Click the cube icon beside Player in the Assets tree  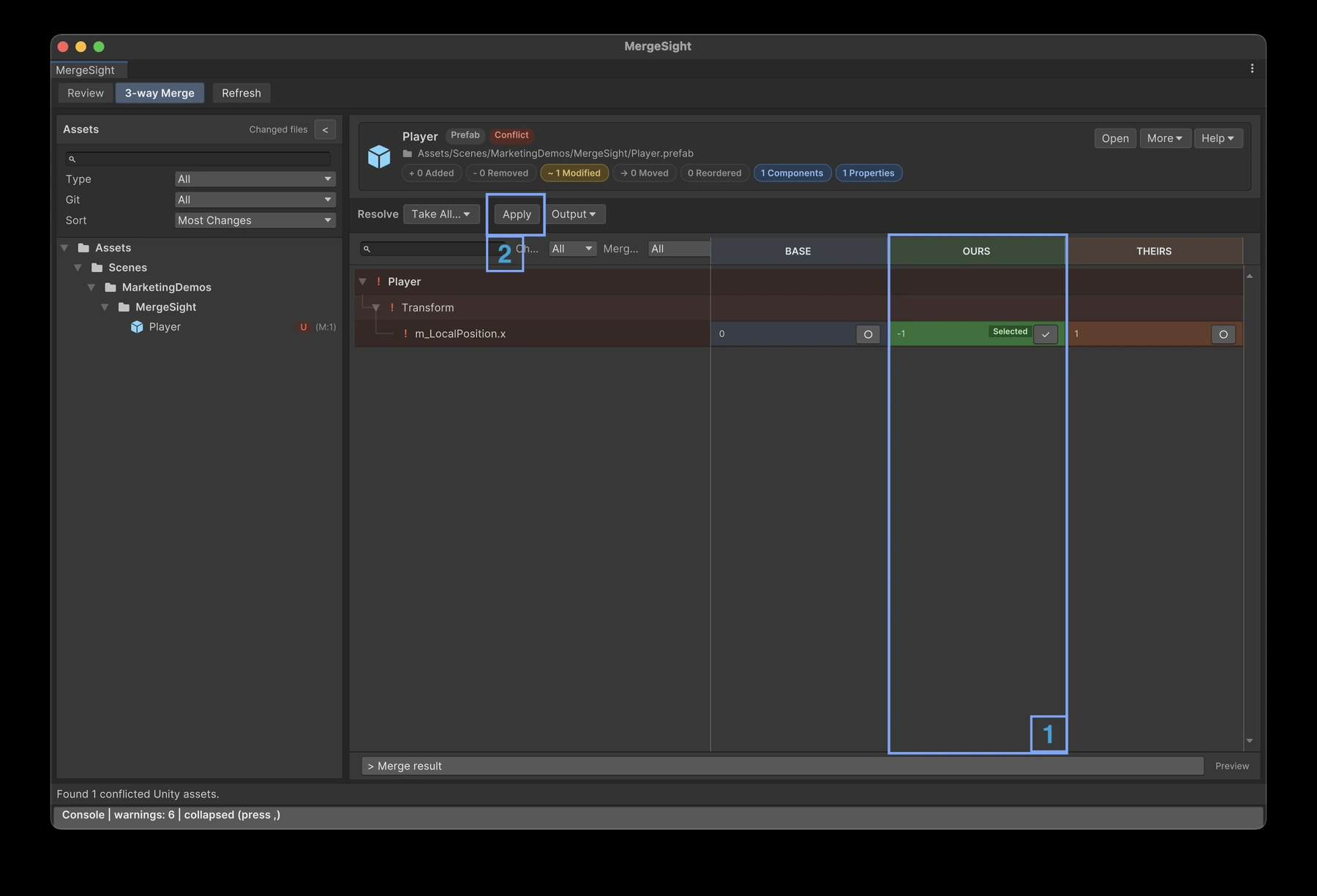click(x=137, y=327)
